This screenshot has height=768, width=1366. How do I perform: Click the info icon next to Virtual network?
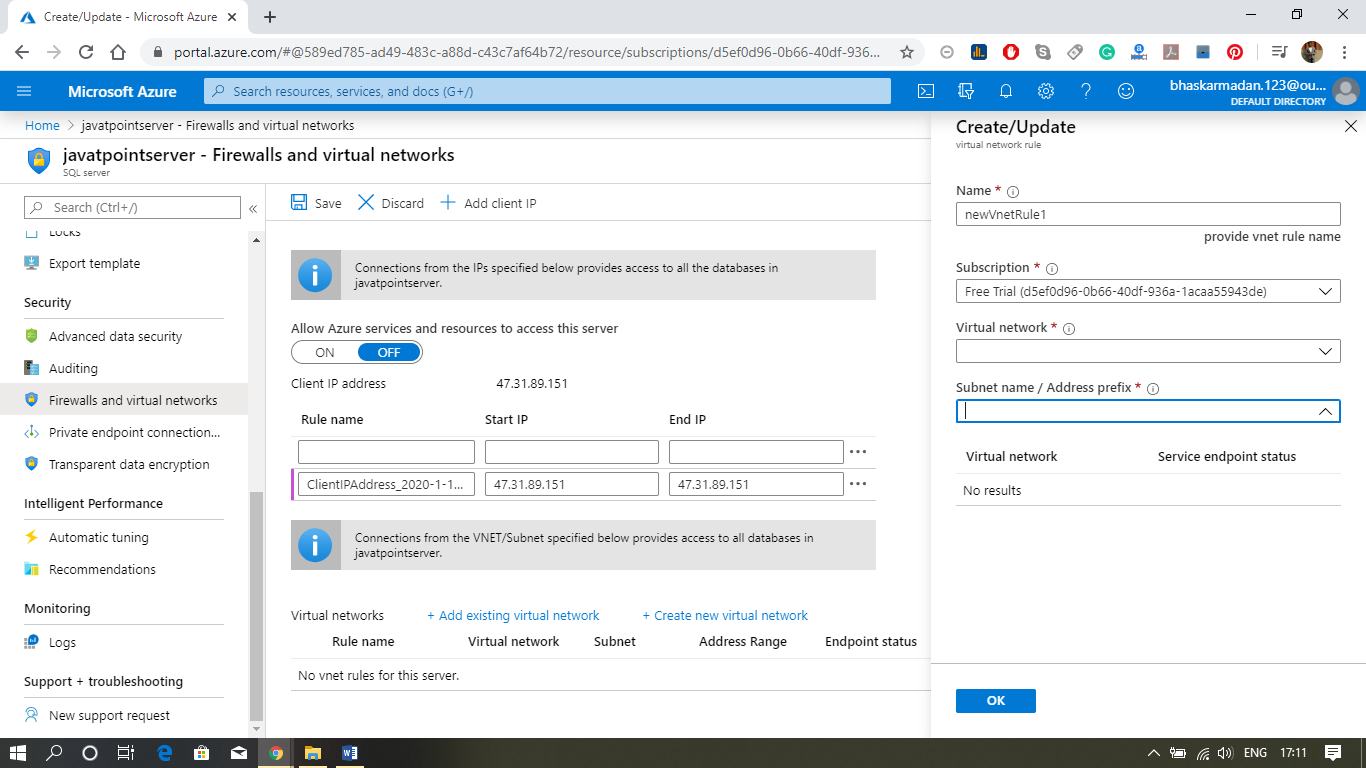click(x=1069, y=328)
